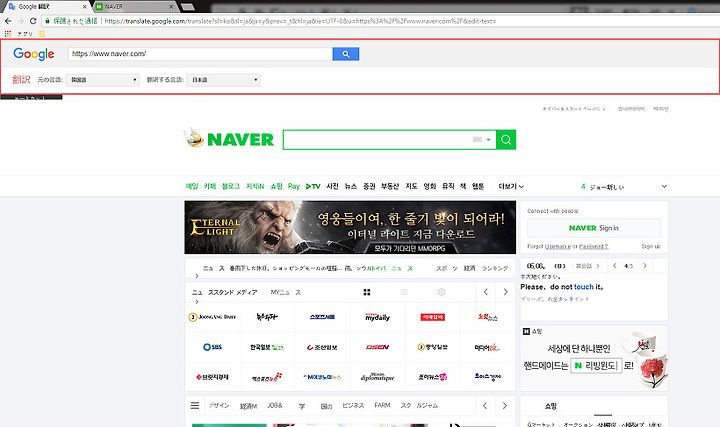The image size is (720, 427).
Task: Select the FARM topic tab
Action: tap(382, 405)
